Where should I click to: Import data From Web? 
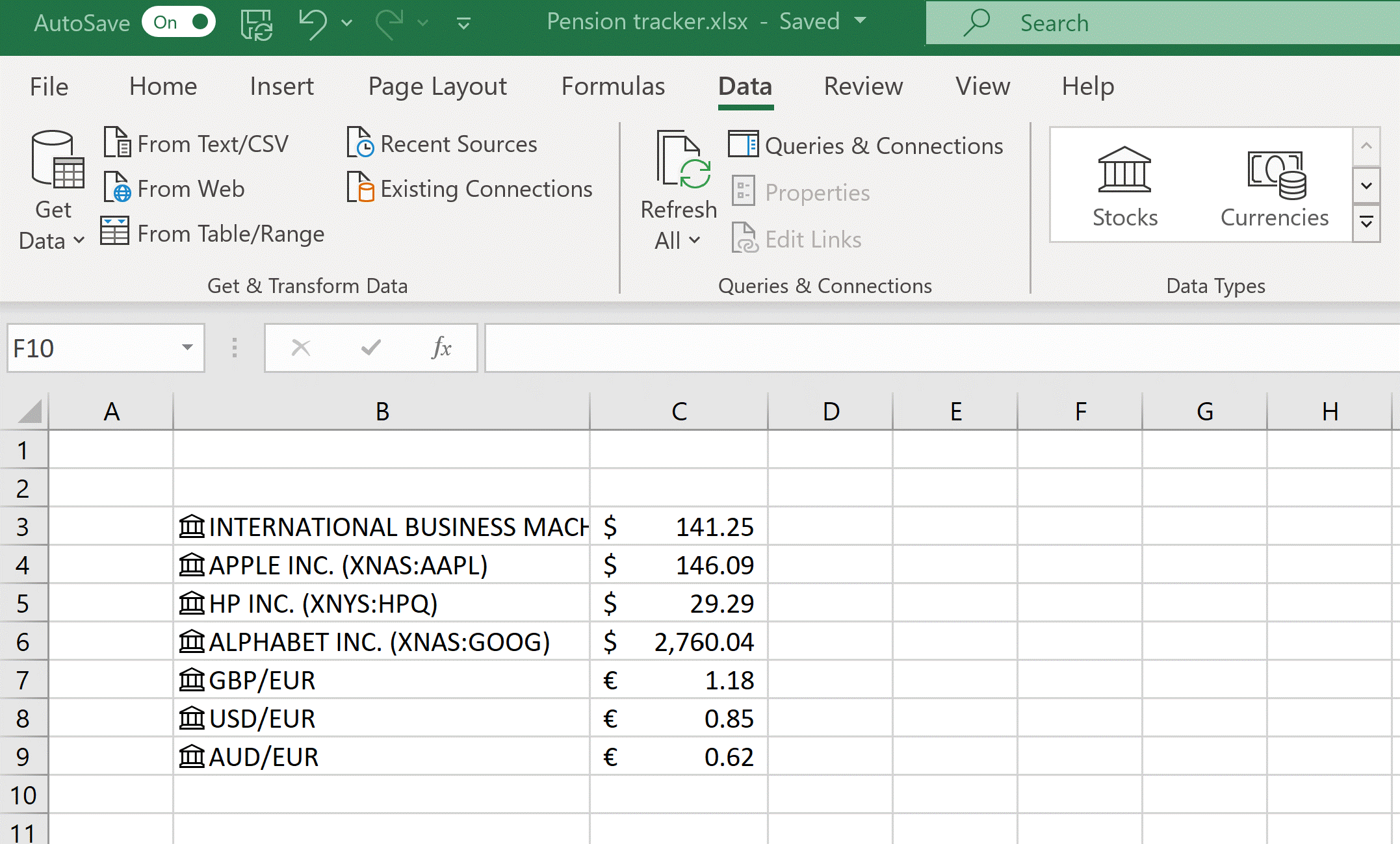[x=174, y=188]
